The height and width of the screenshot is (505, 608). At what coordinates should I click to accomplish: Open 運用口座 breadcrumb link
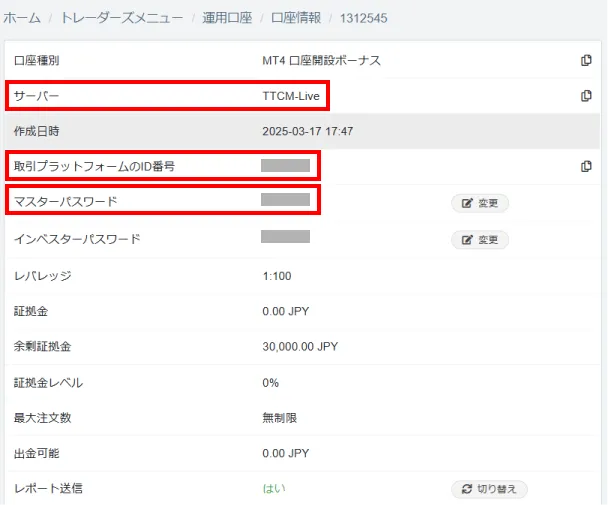coord(227,18)
